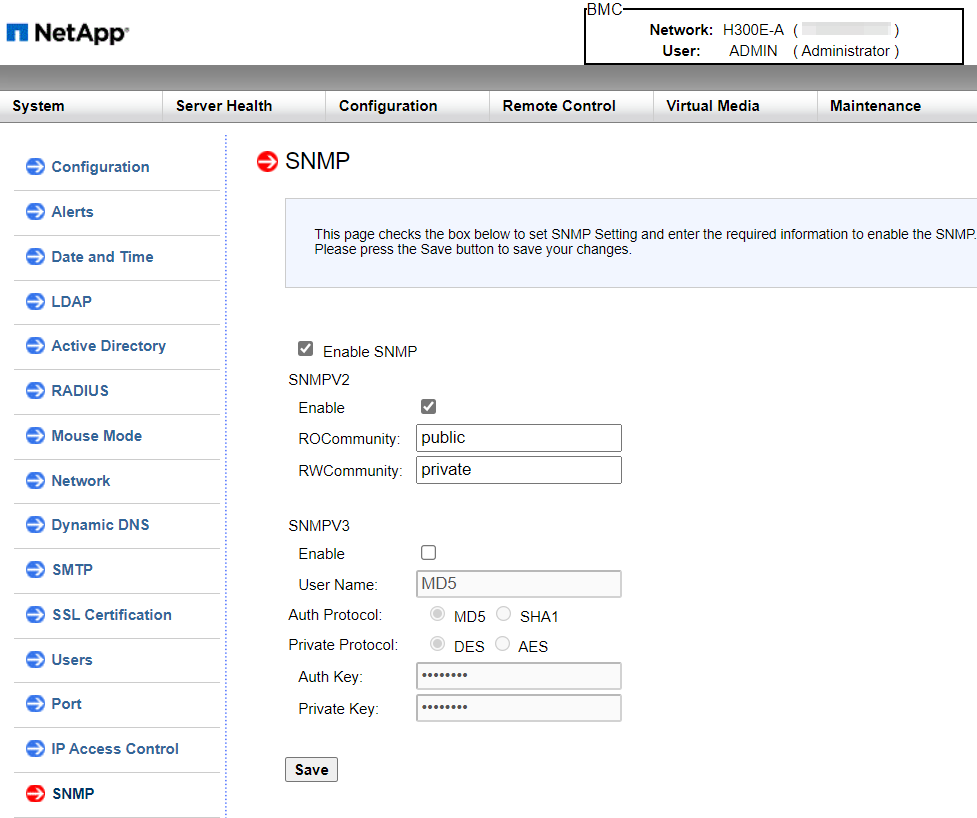Go to Date and Time page
977x818 pixels.
[x=102, y=257]
